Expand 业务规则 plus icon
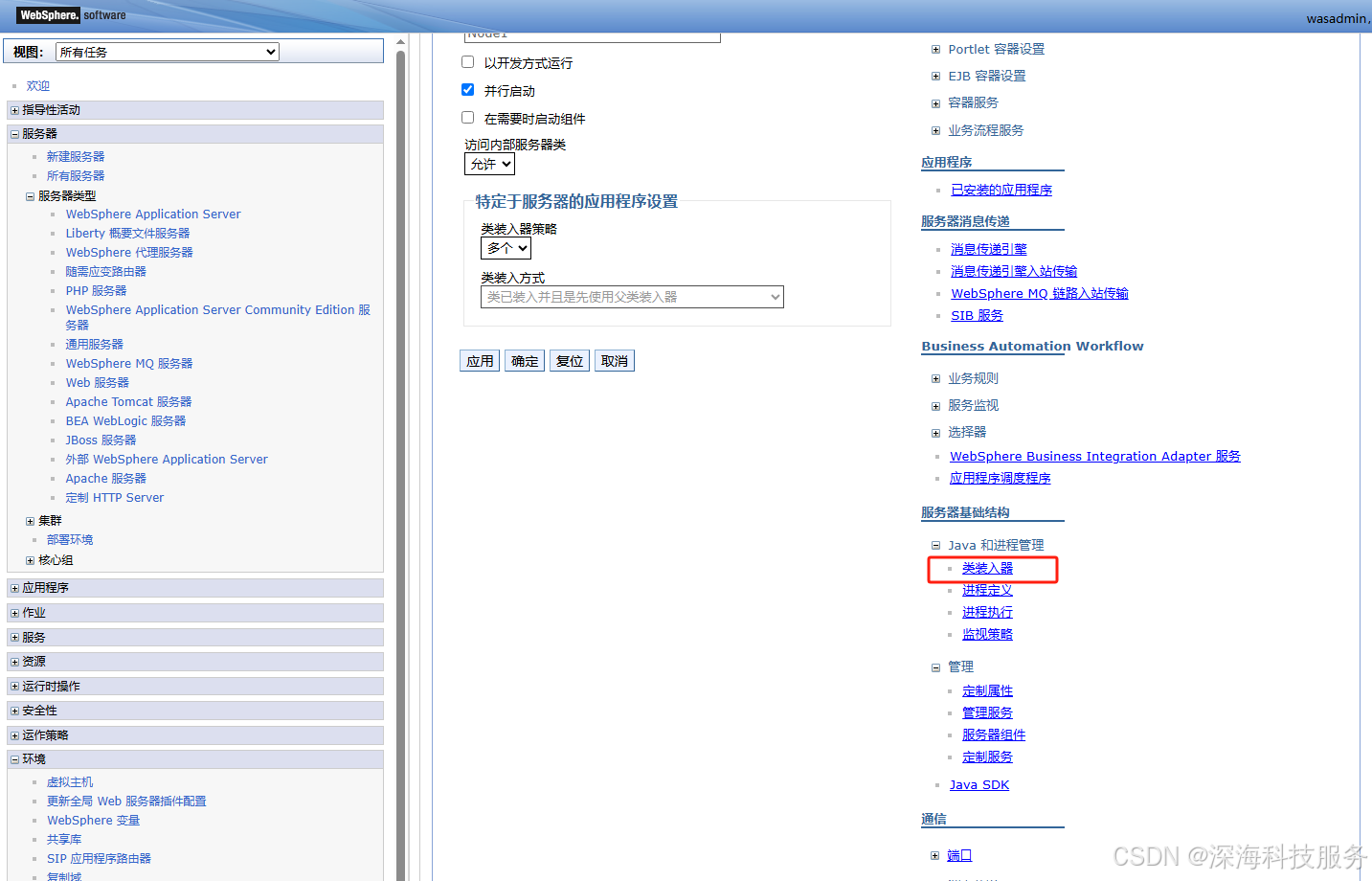This screenshot has height=881, width=1372. (935, 379)
